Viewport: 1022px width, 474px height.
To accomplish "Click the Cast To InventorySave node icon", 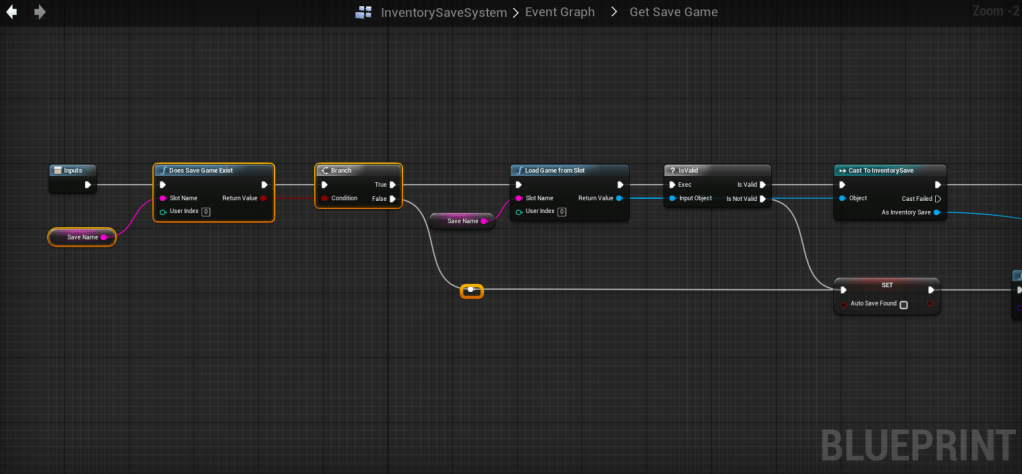I will [842, 170].
